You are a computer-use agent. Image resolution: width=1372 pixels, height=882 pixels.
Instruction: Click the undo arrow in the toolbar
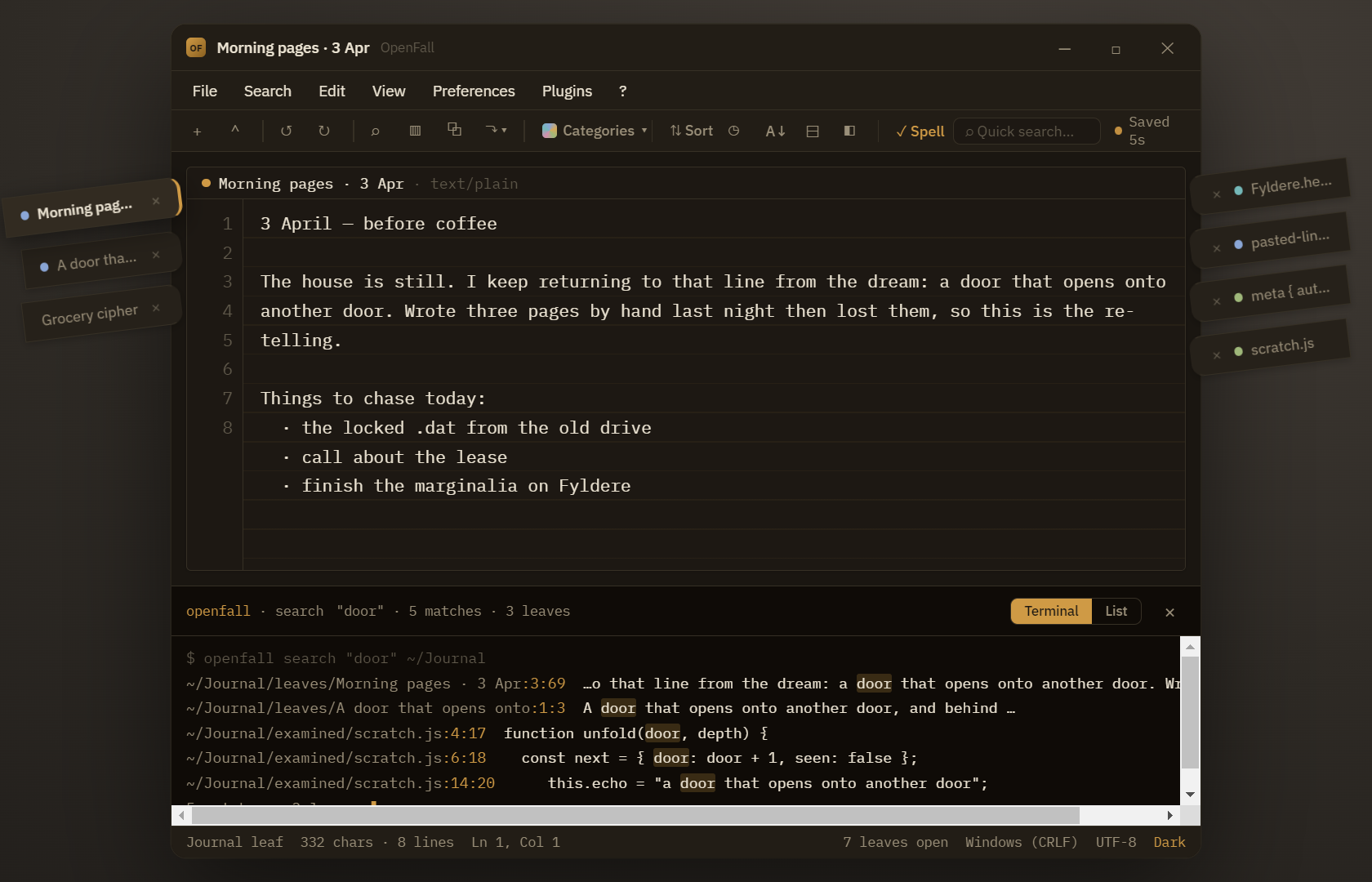pyautogui.click(x=286, y=131)
